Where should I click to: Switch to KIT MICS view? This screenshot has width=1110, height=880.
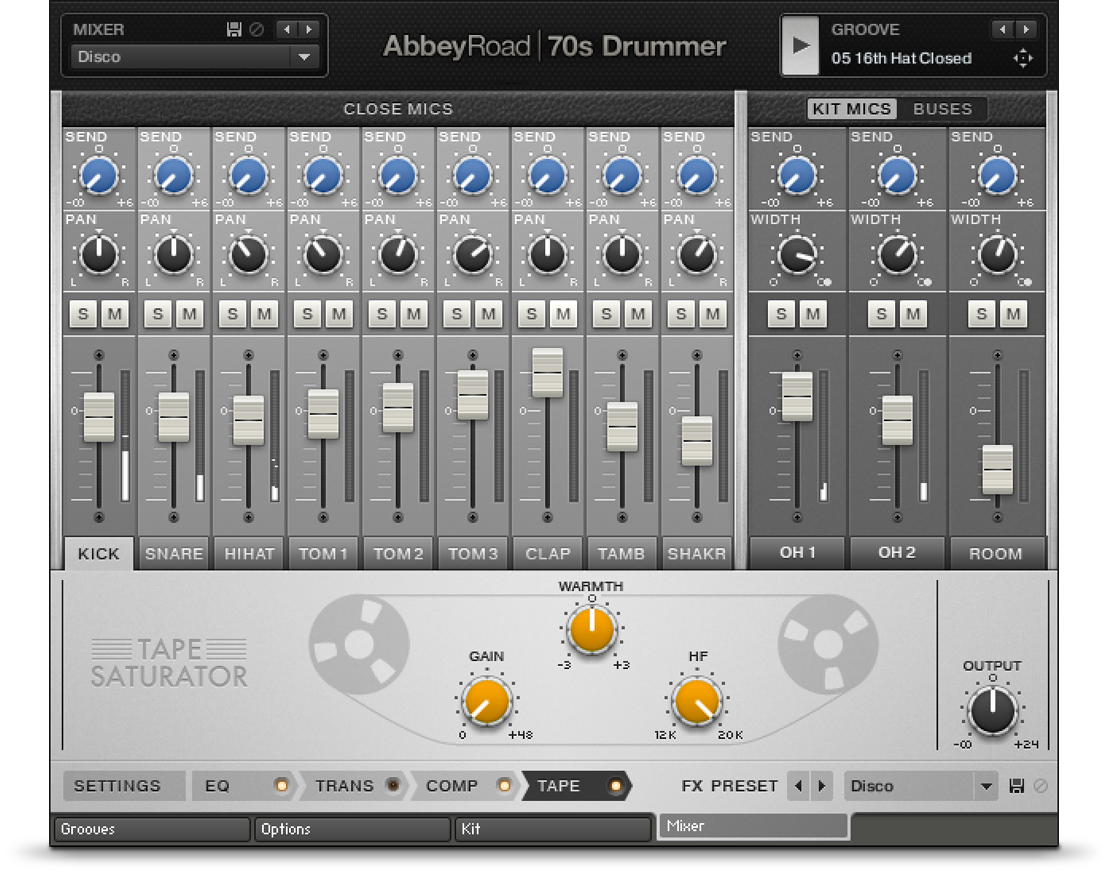tap(852, 109)
